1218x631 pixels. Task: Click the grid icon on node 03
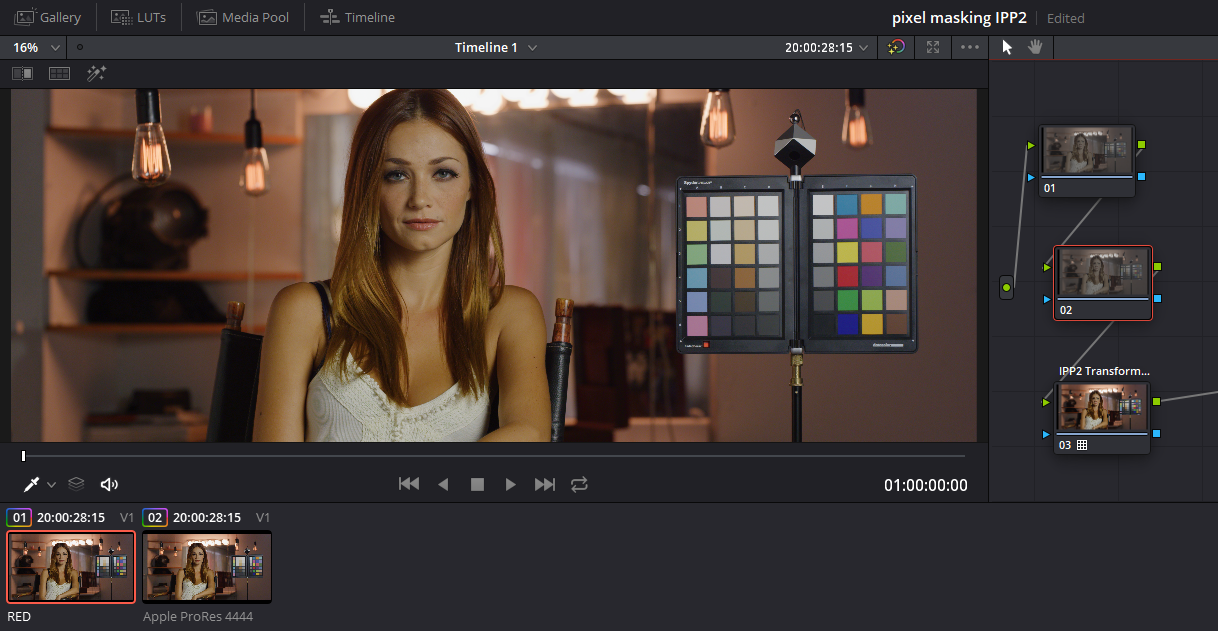[x=1081, y=445]
